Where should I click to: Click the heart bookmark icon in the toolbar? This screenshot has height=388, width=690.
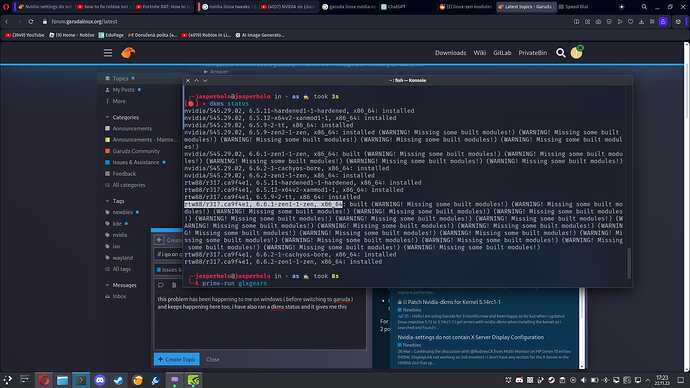[631, 22]
